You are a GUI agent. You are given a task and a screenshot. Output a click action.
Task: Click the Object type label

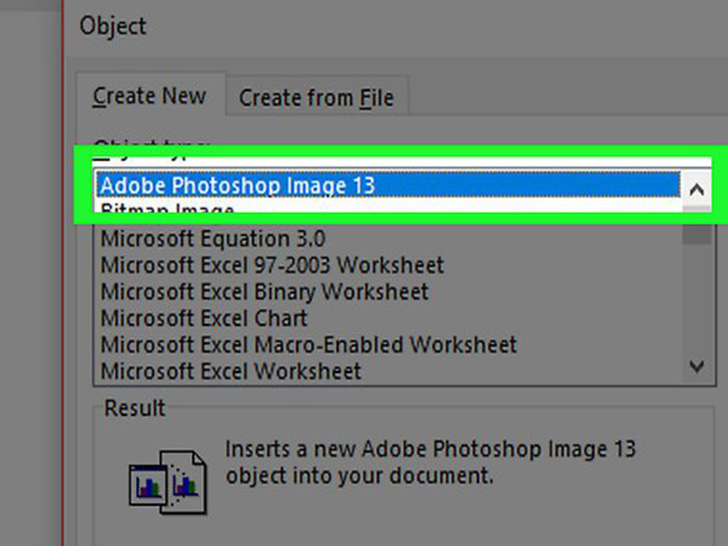(x=150, y=146)
